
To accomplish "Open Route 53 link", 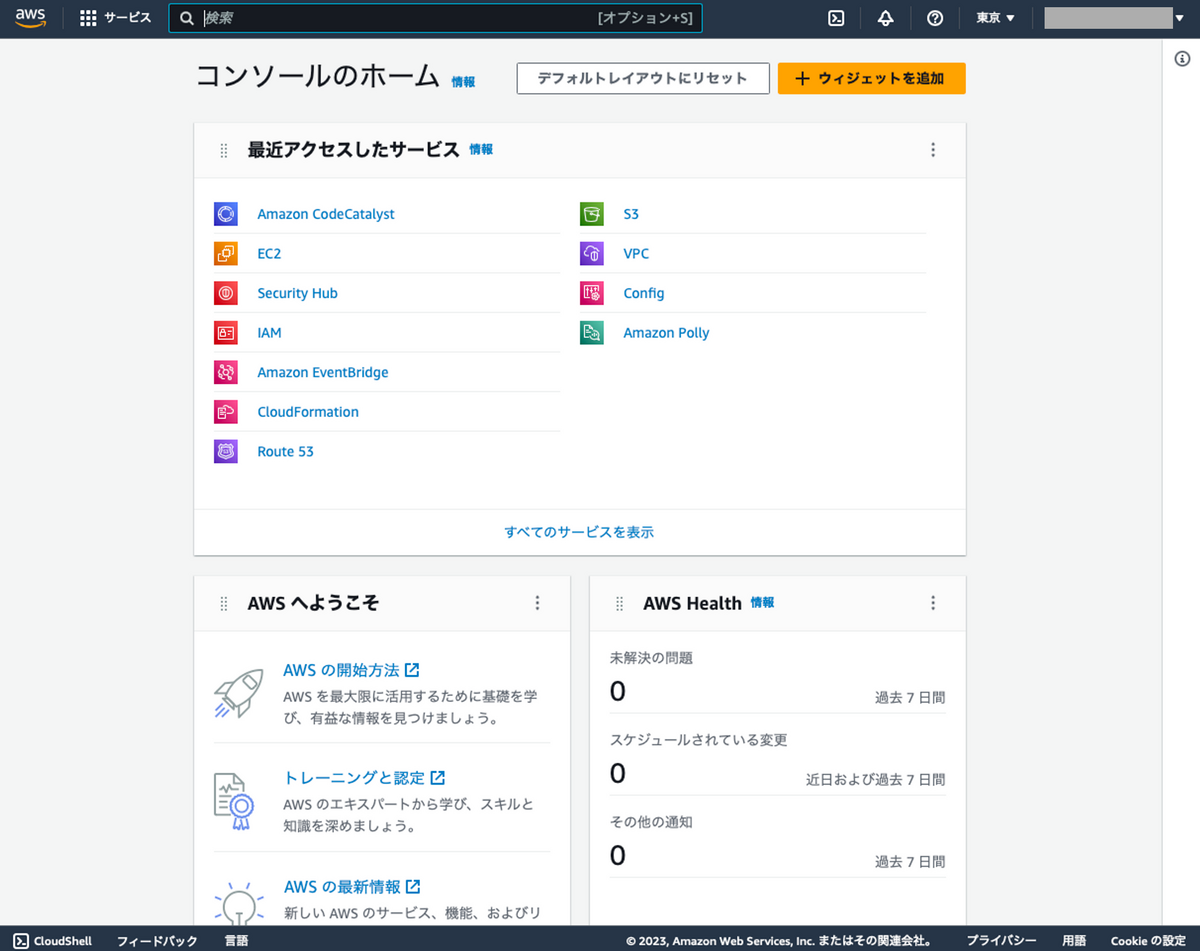I will 285,451.
